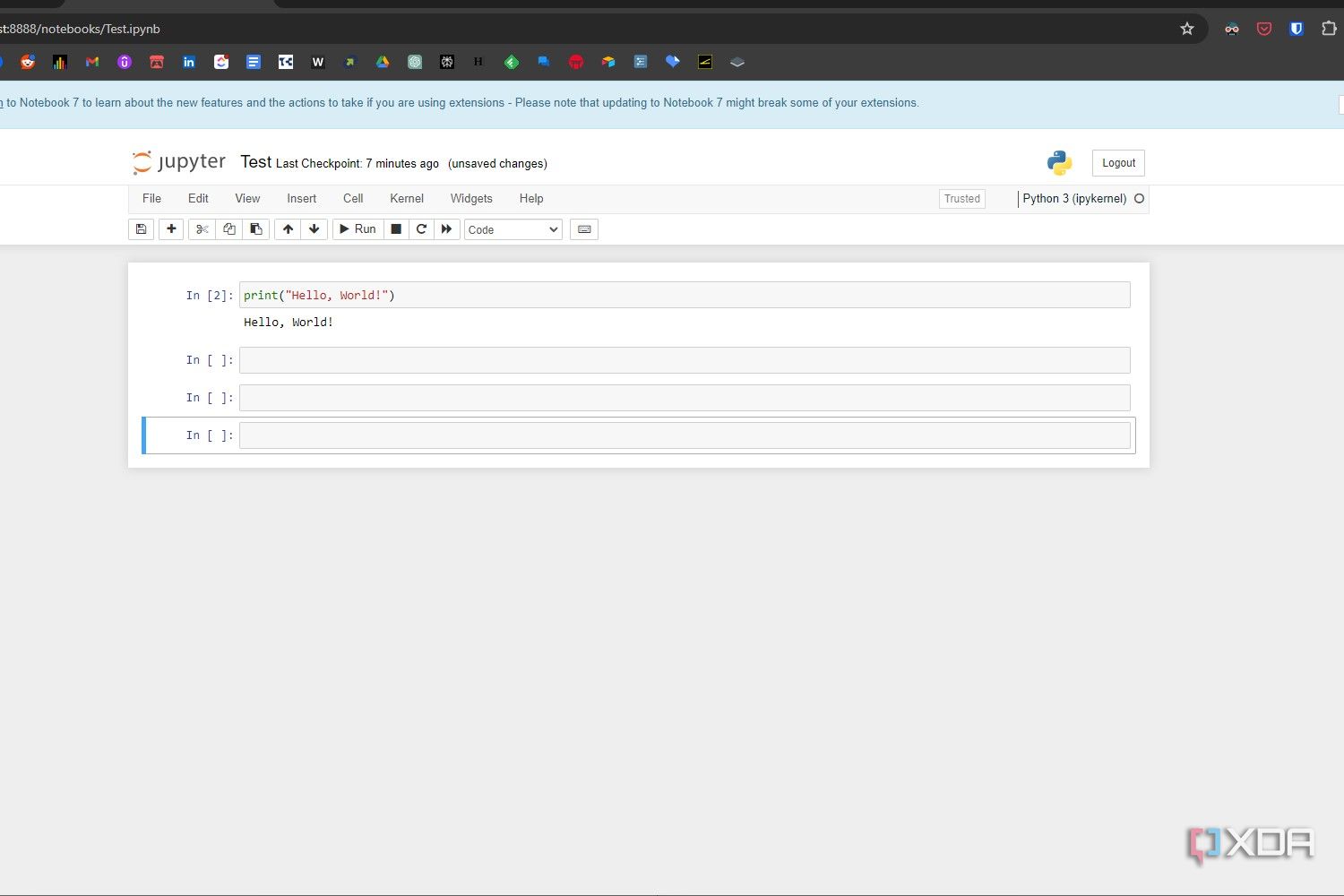
Task: Open the black W bookmark
Action: coord(318,62)
